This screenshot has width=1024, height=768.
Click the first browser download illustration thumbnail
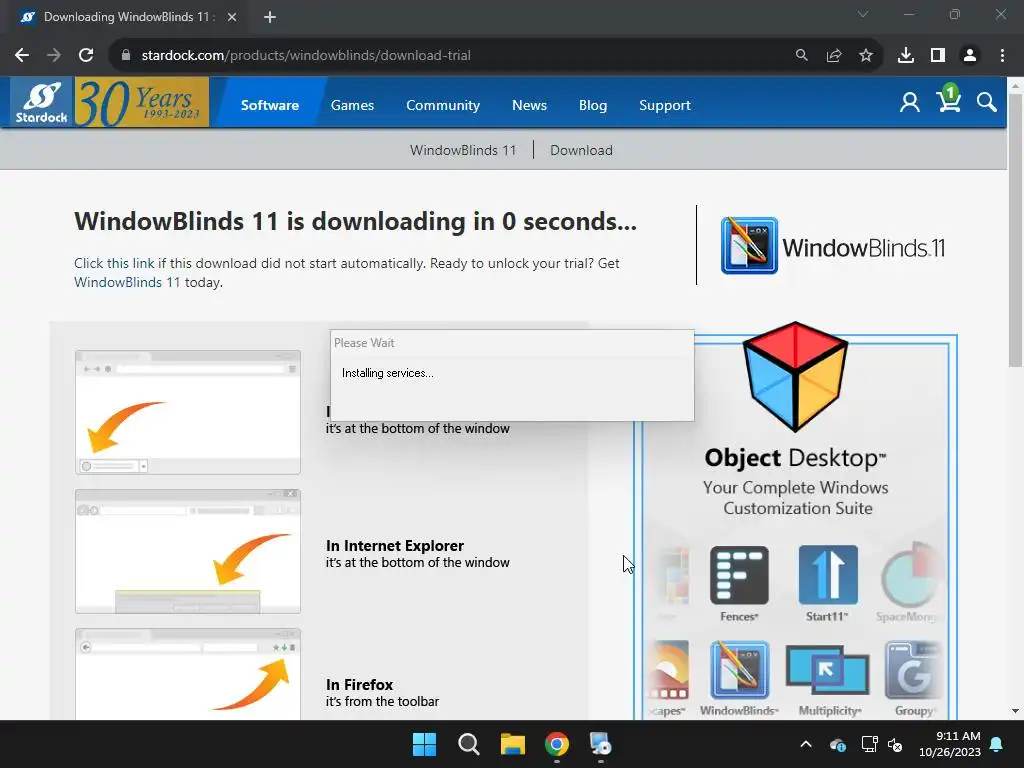coord(188,412)
